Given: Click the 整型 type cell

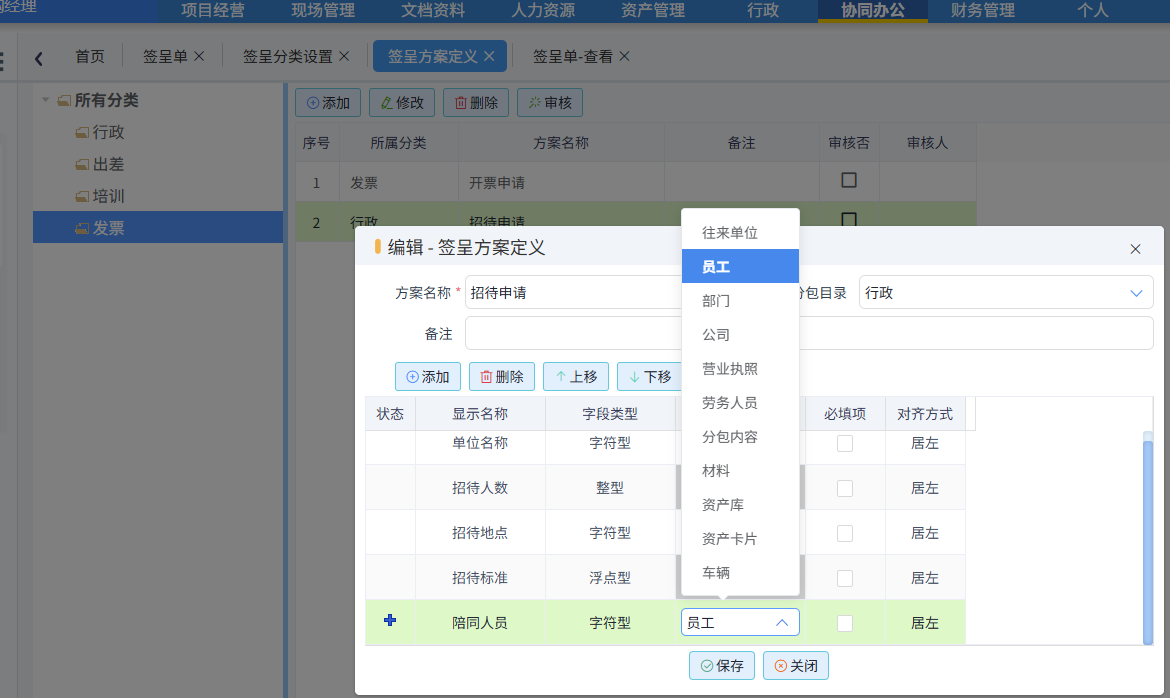Looking at the screenshot, I should pyautogui.click(x=610, y=488).
